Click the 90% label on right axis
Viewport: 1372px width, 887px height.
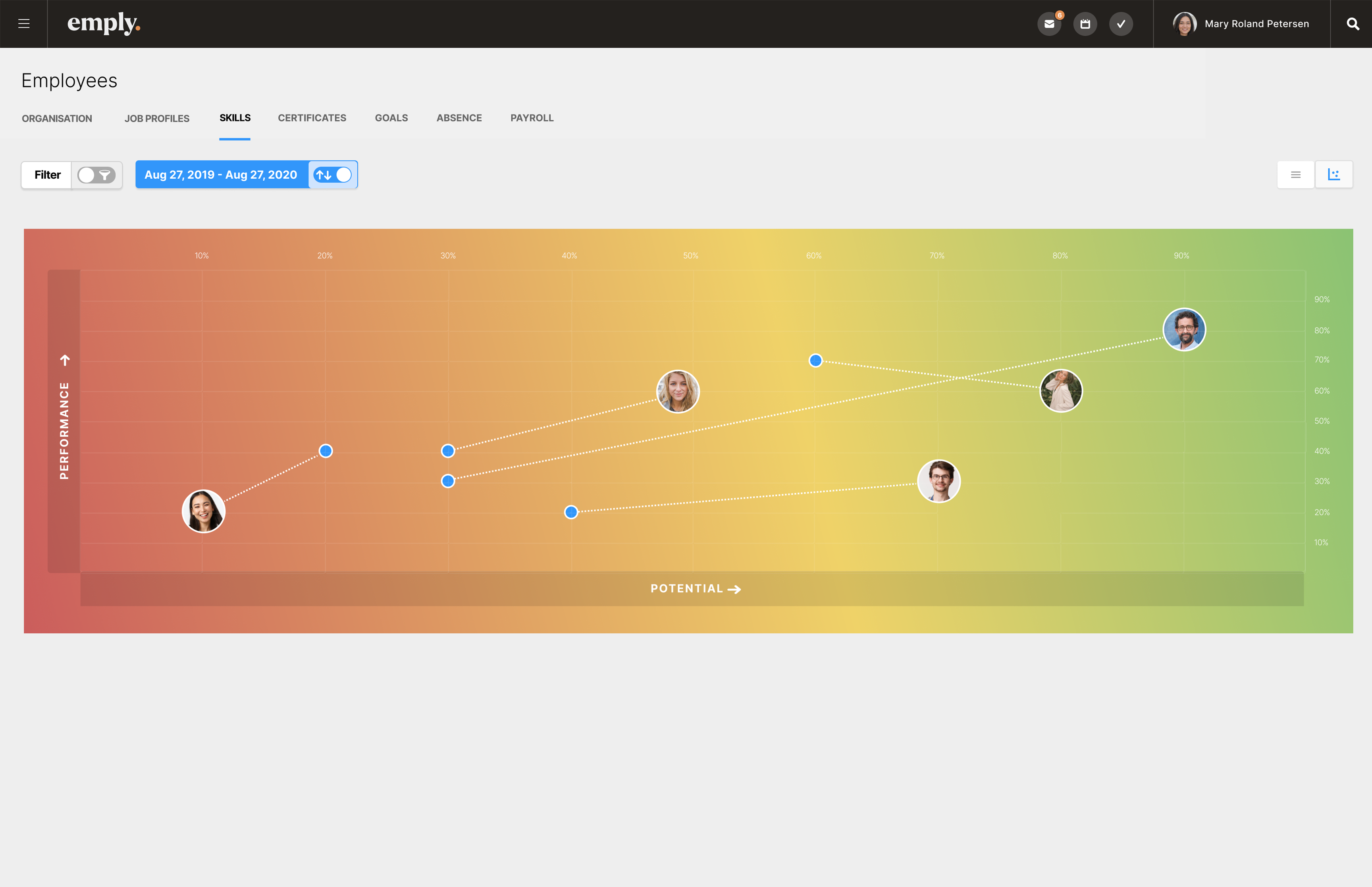coord(1322,299)
